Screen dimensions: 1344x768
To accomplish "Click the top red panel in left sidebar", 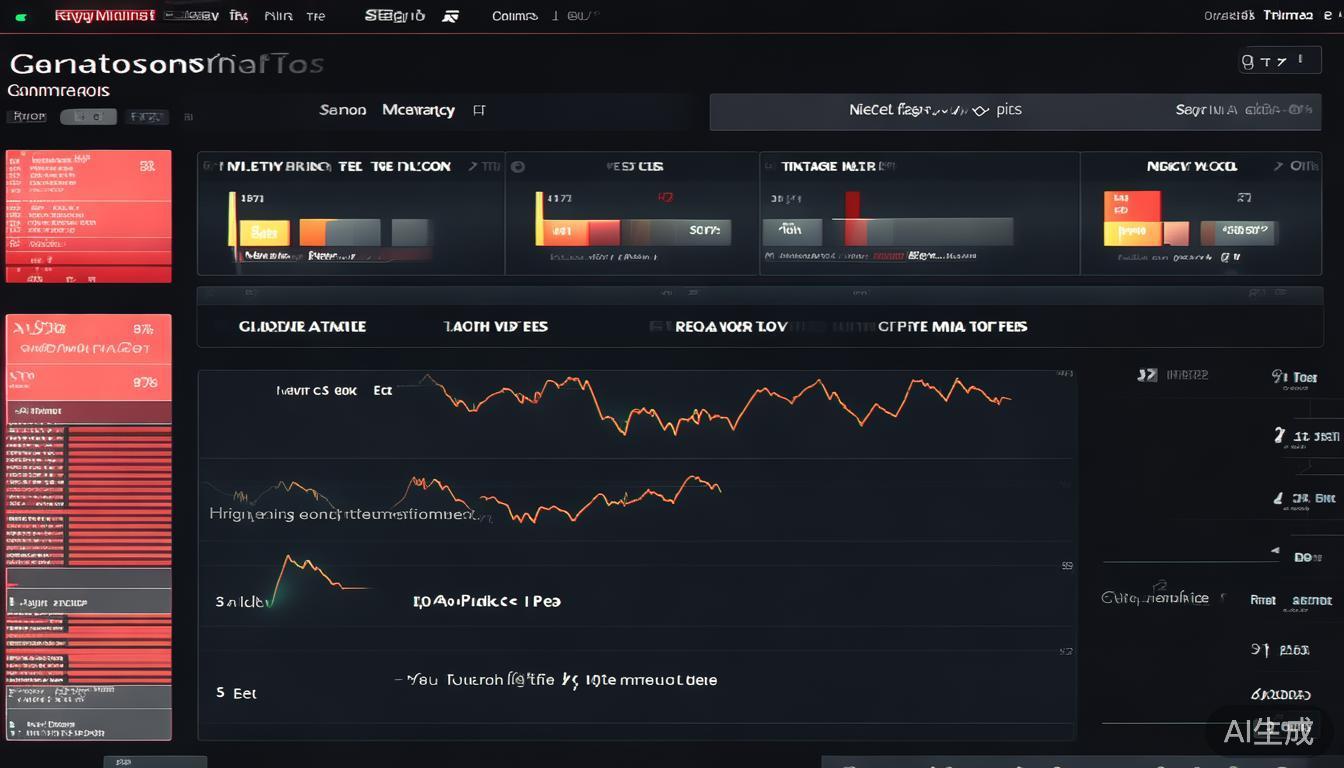I will coord(88,216).
